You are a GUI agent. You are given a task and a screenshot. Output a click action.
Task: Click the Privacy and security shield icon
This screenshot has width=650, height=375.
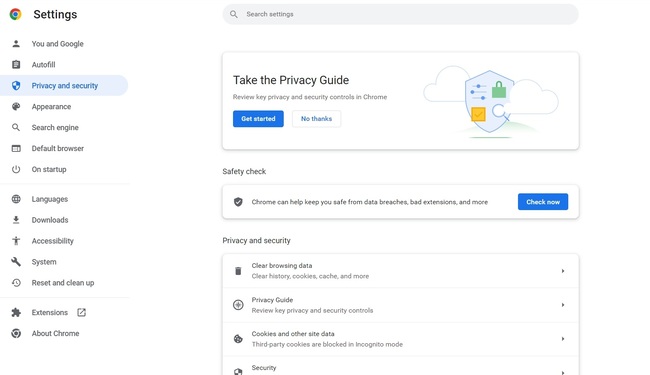(16, 85)
